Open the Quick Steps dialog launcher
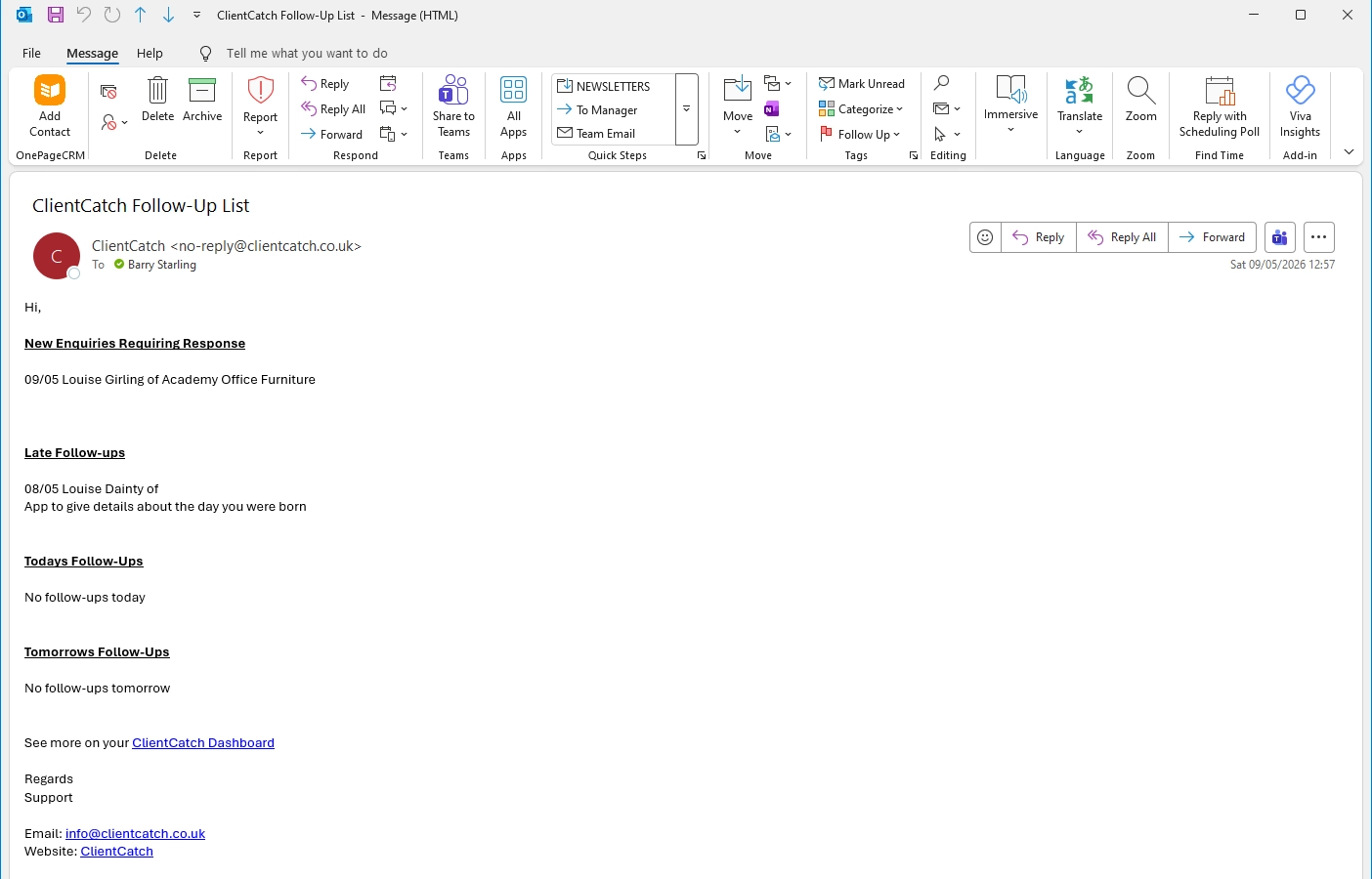The width and height of the screenshot is (1372, 879). (702, 156)
